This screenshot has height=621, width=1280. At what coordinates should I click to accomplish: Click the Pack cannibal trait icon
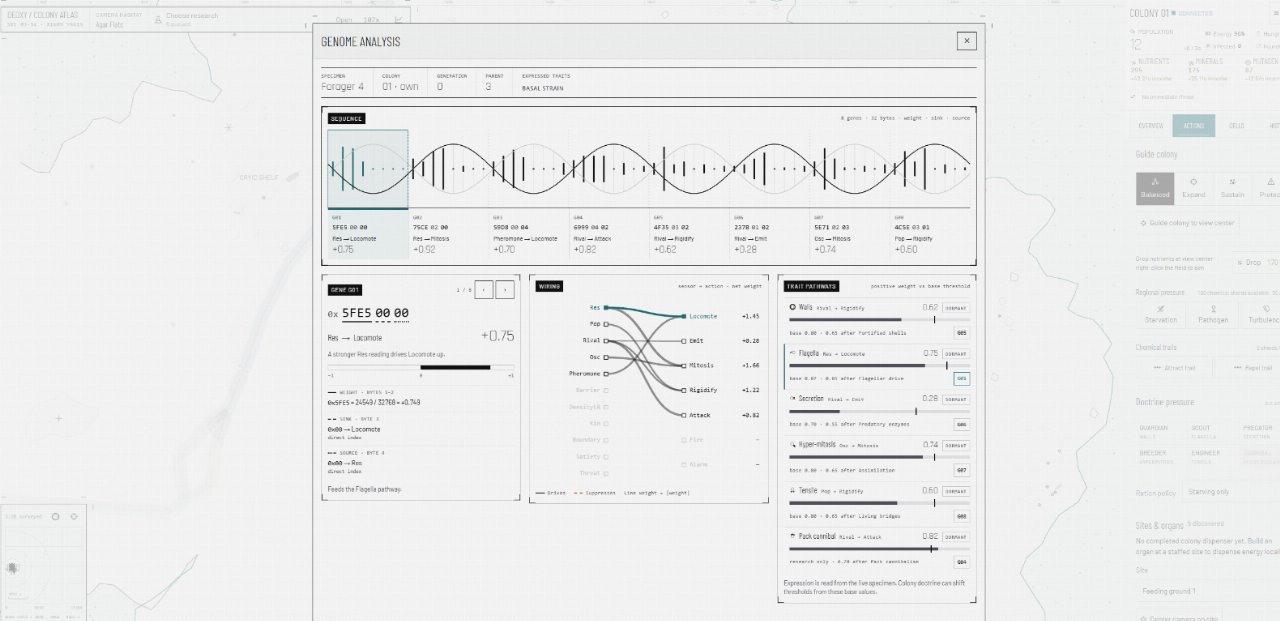click(x=793, y=536)
